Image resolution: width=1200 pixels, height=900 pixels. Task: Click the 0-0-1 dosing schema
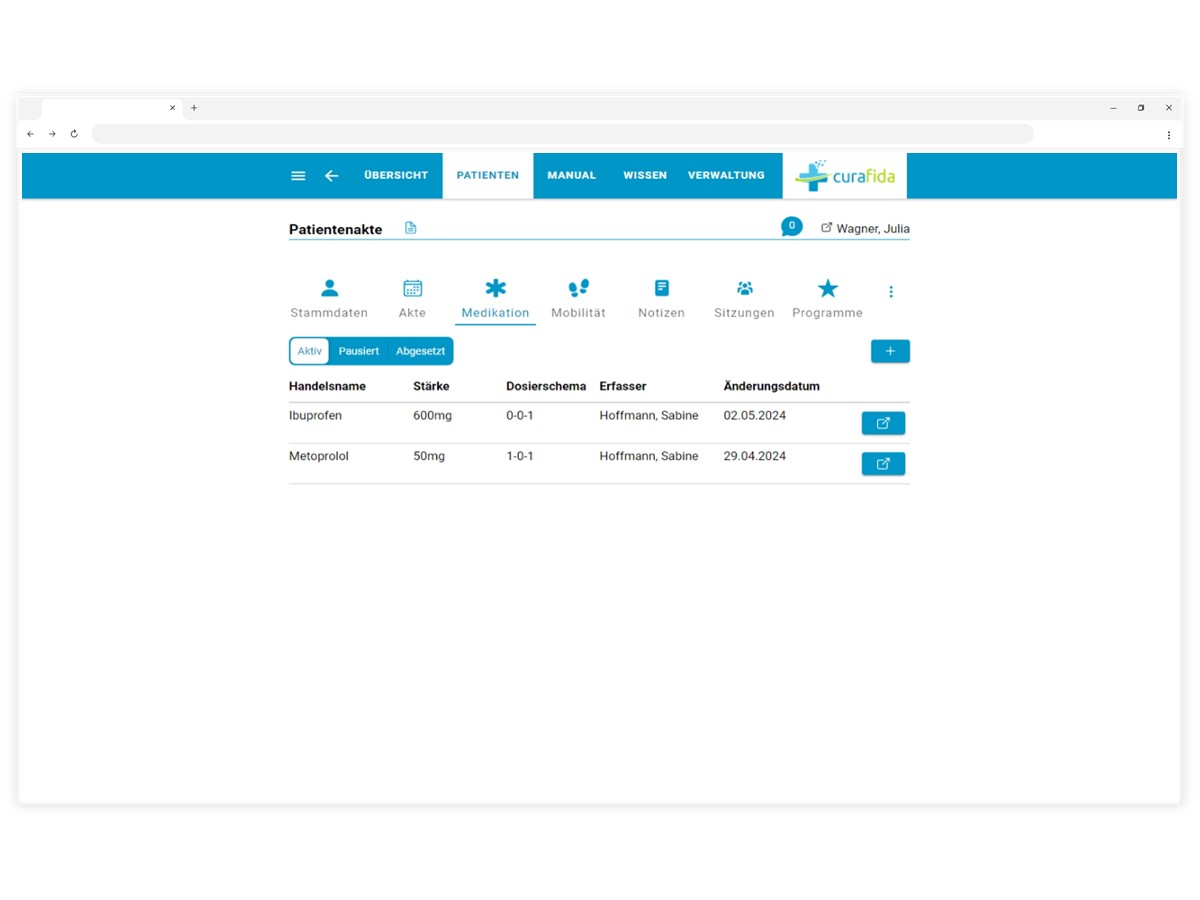click(520, 416)
